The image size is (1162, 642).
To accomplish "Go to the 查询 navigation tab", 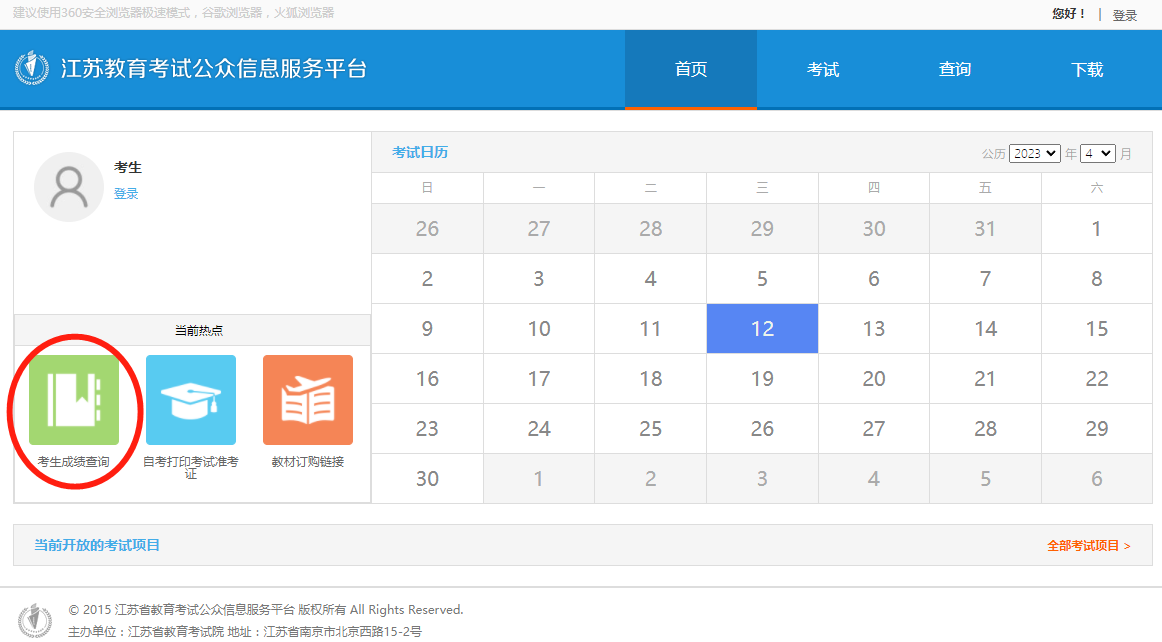I will [x=955, y=69].
